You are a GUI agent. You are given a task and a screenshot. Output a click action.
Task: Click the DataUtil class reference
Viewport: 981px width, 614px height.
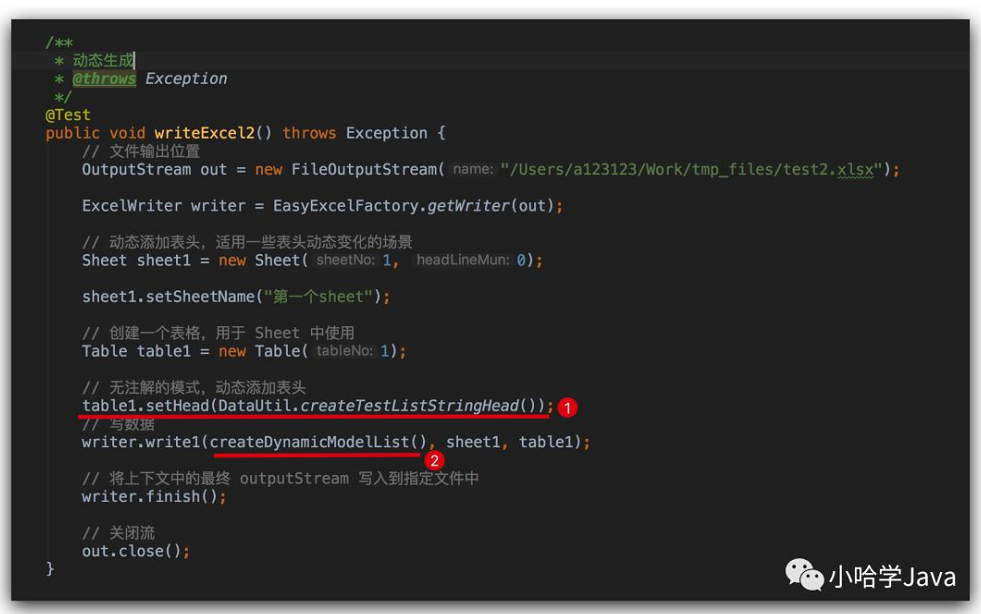click(255, 406)
